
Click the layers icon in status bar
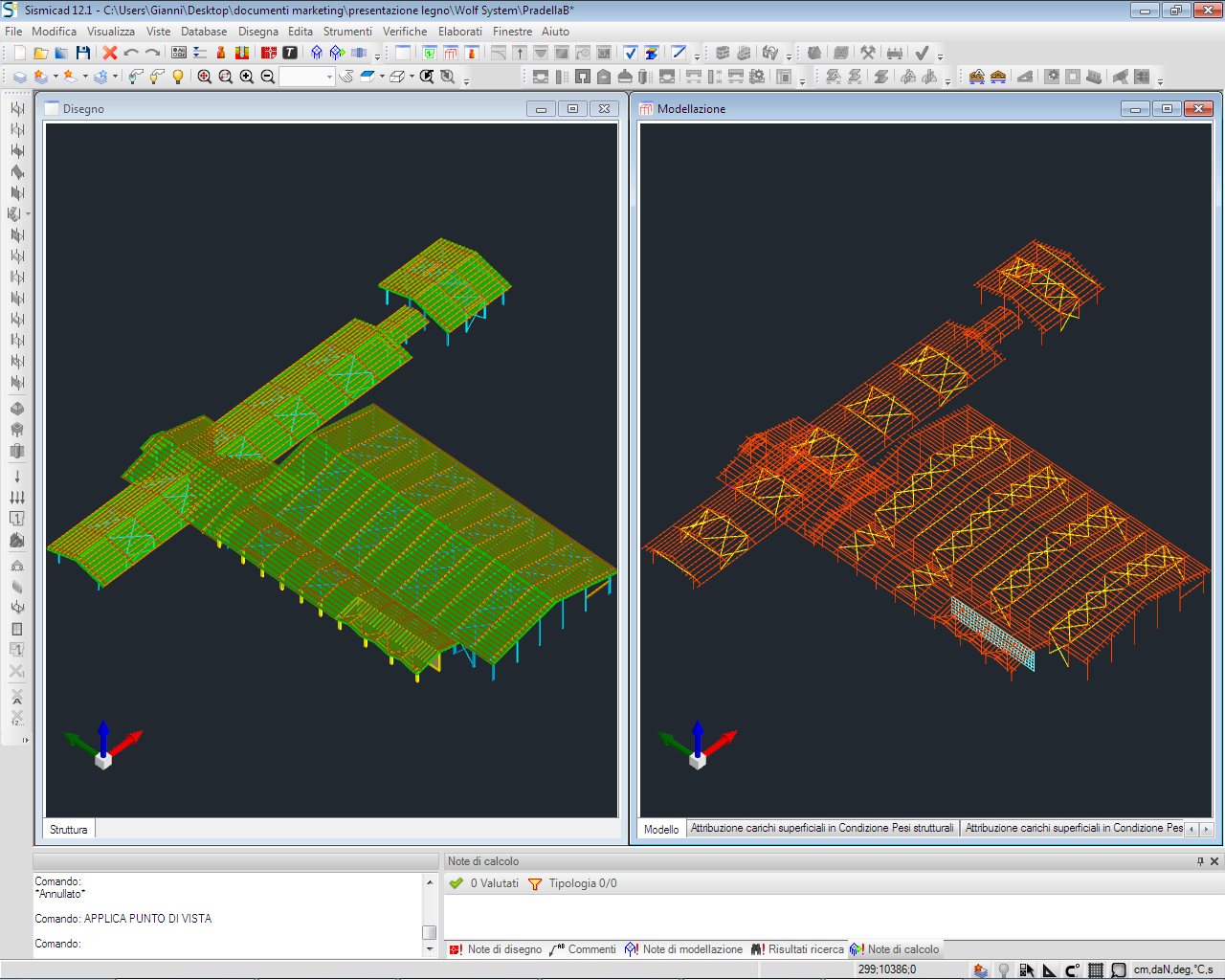[981, 969]
